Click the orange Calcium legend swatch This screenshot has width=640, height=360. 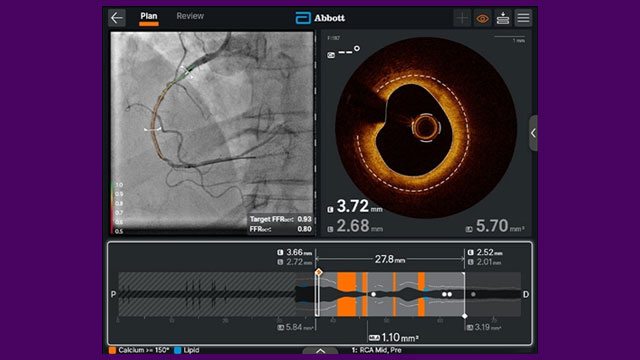click(x=112, y=350)
